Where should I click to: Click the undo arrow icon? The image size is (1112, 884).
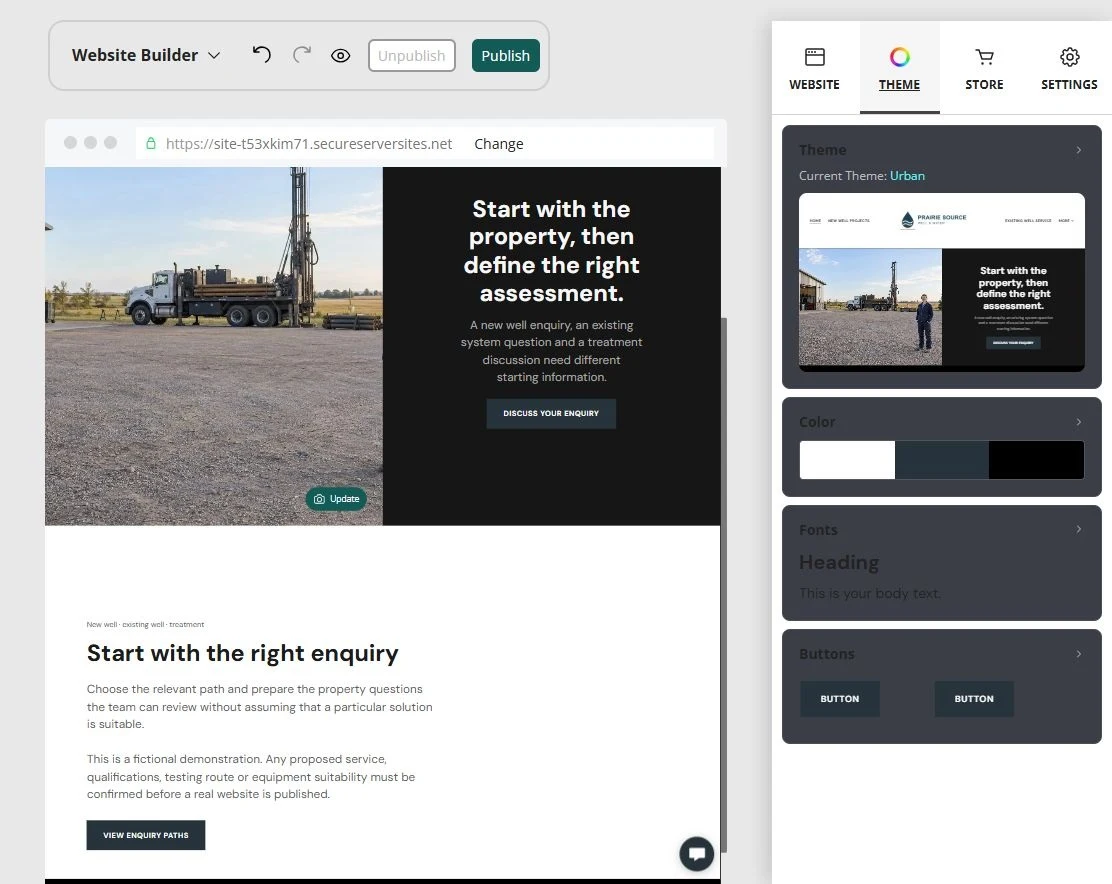pyautogui.click(x=261, y=55)
